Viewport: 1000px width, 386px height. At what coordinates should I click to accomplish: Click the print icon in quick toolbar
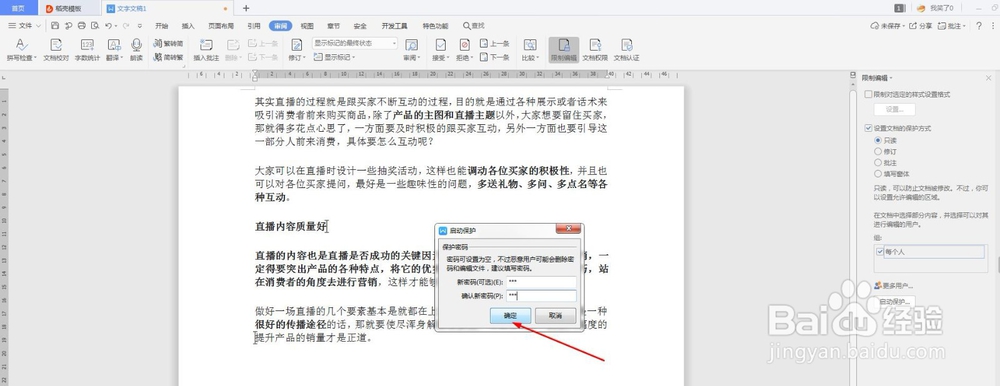point(82,26)
